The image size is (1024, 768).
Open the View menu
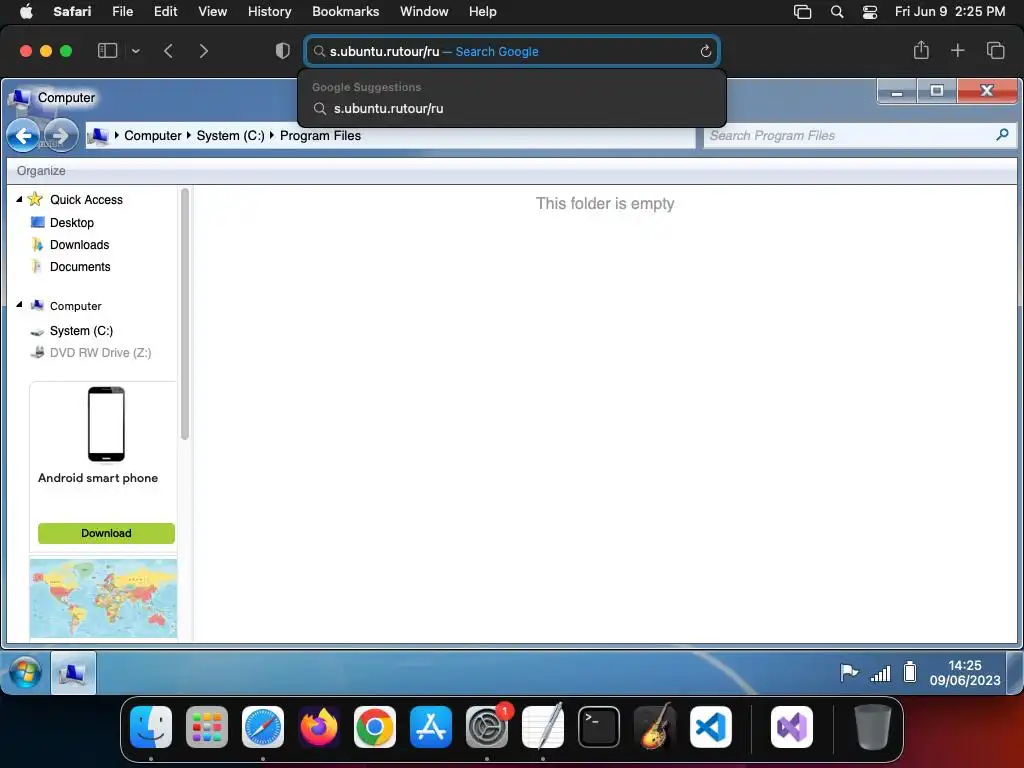click(212, 12)
